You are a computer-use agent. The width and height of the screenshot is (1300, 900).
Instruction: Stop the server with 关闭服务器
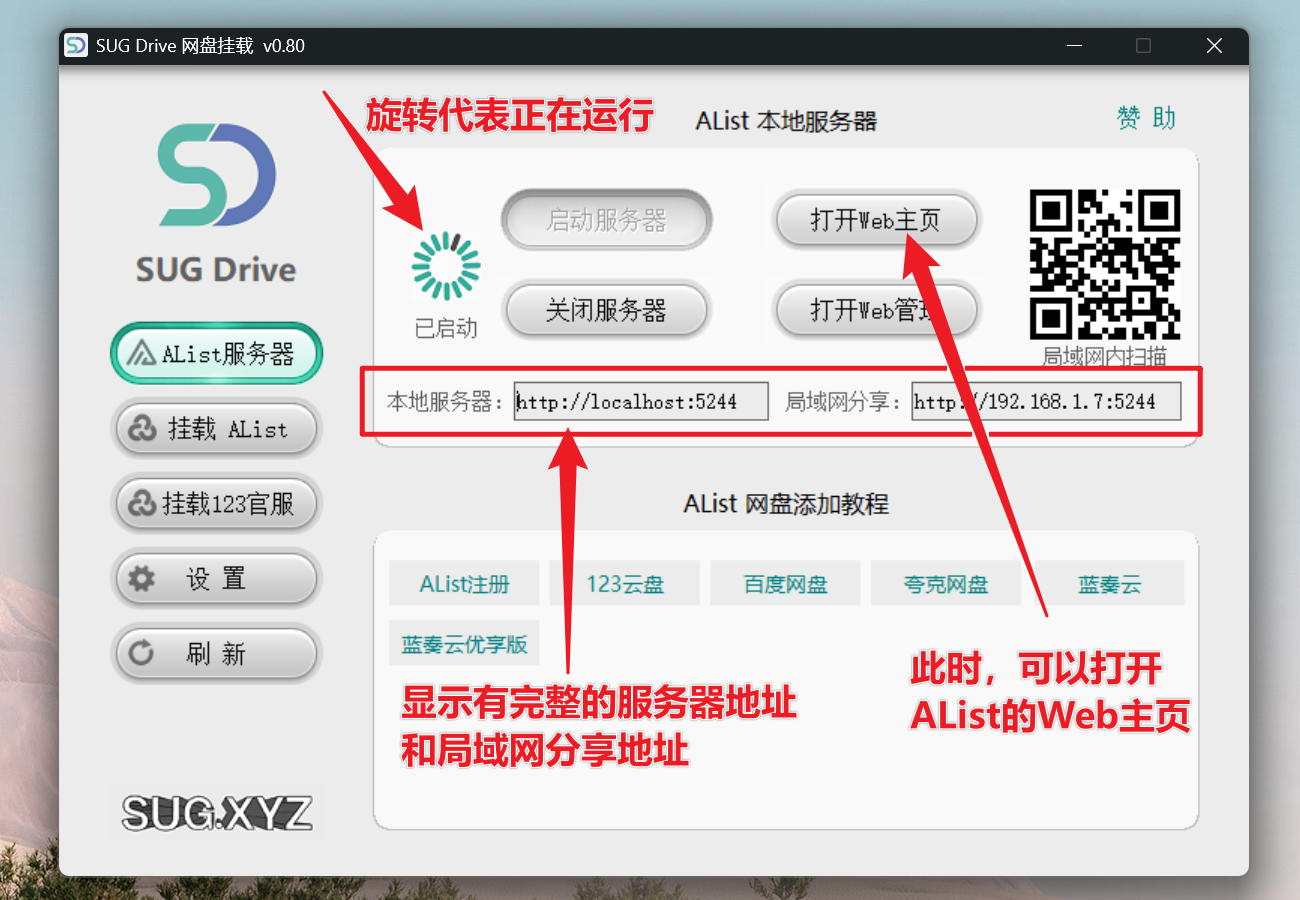tap(606, 310)
